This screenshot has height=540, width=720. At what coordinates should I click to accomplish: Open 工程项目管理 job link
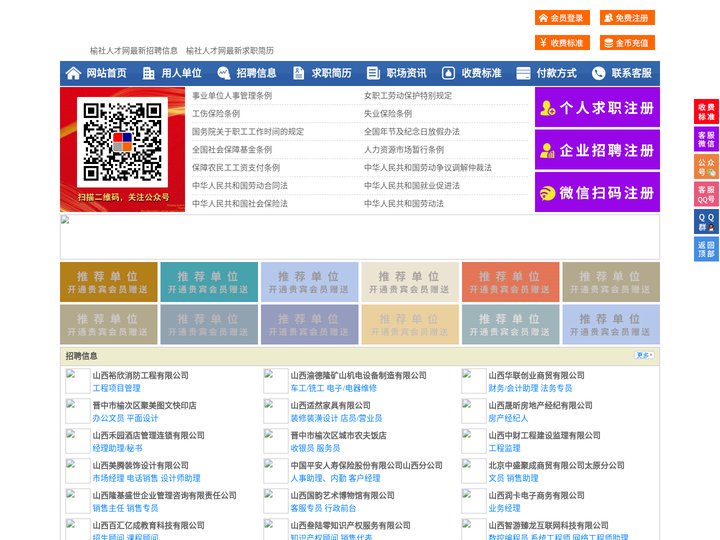[116, 388]
